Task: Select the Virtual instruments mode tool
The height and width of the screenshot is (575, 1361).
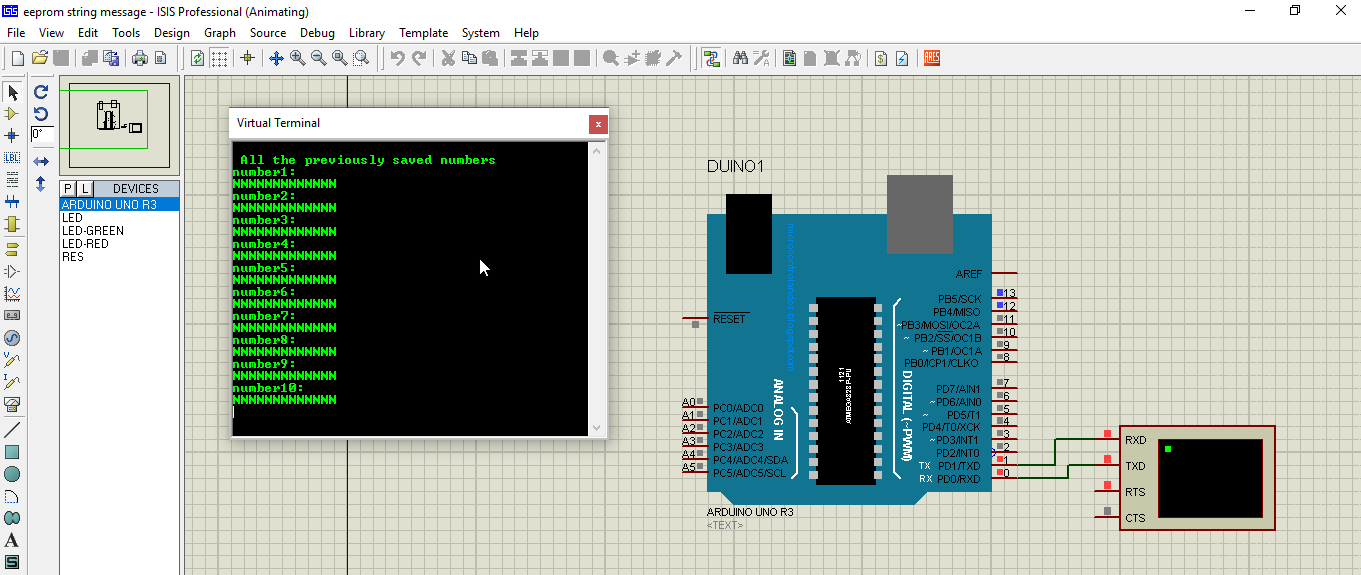Action: coord(13,405)
